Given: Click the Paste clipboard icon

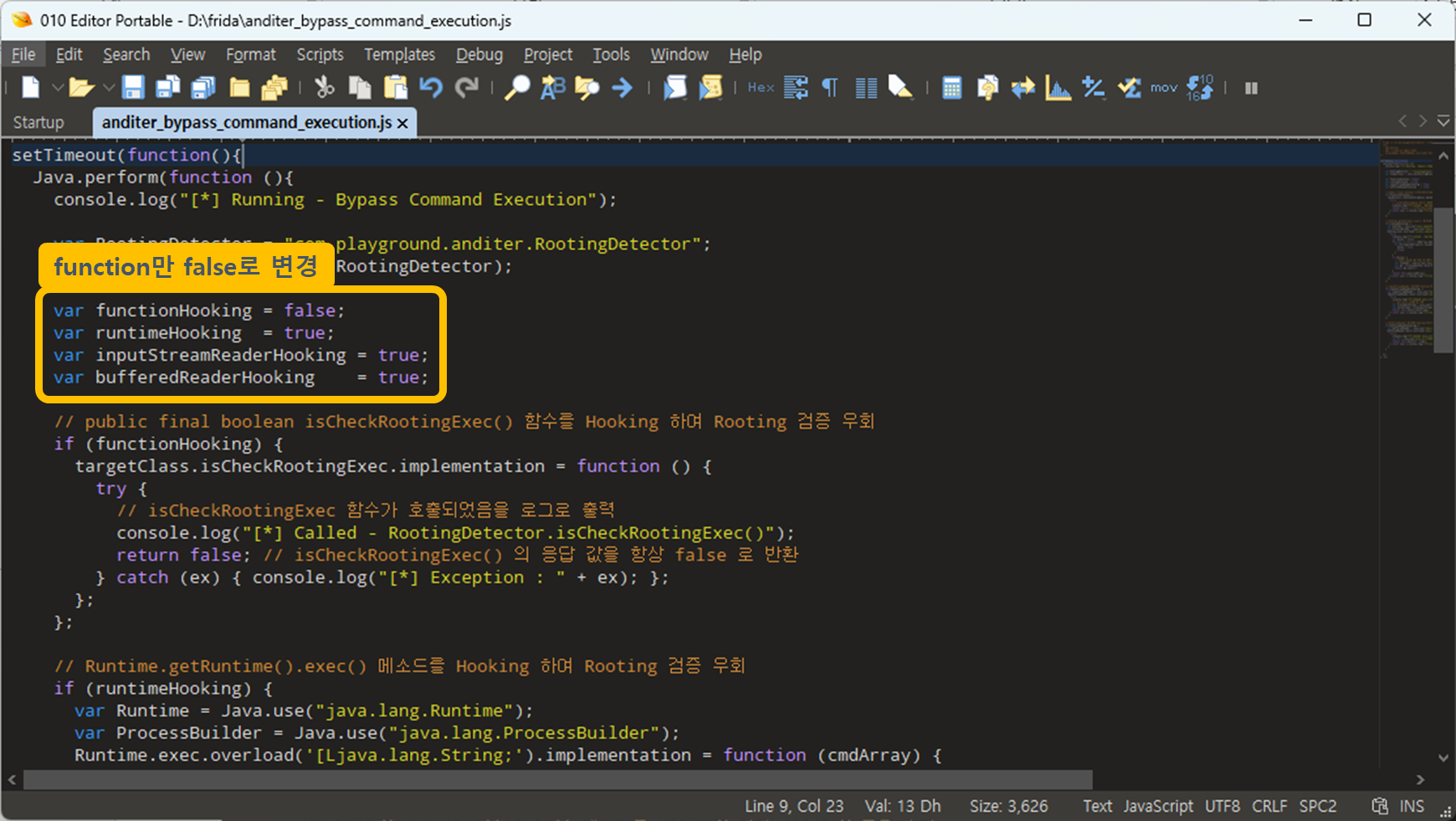Looking at the screenshot, I should (x=396, y=87).
